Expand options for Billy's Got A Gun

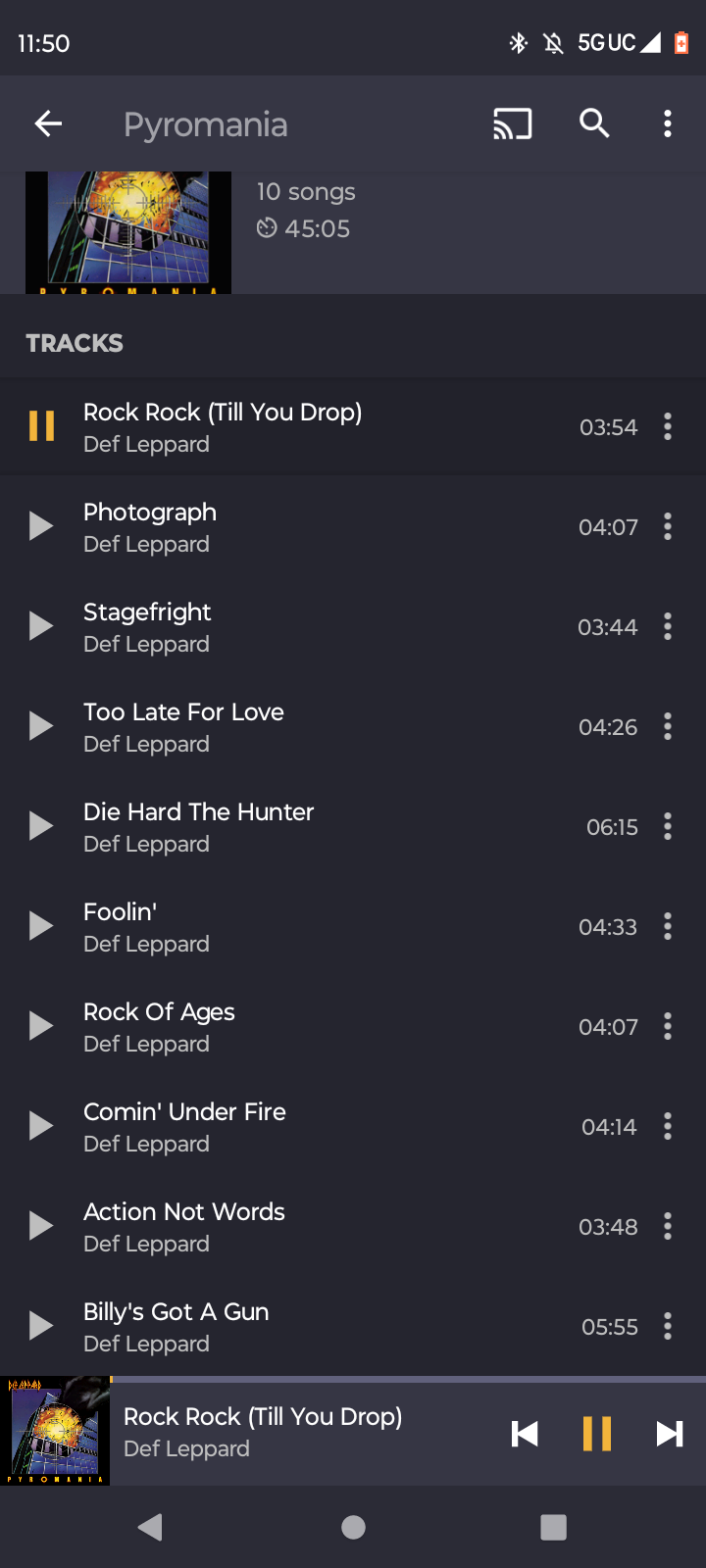668,1326
